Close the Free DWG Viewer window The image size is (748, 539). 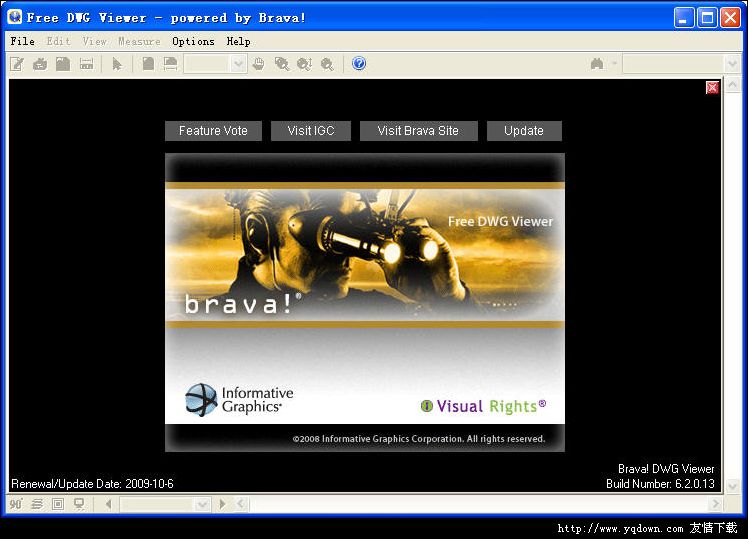(730, 18)
